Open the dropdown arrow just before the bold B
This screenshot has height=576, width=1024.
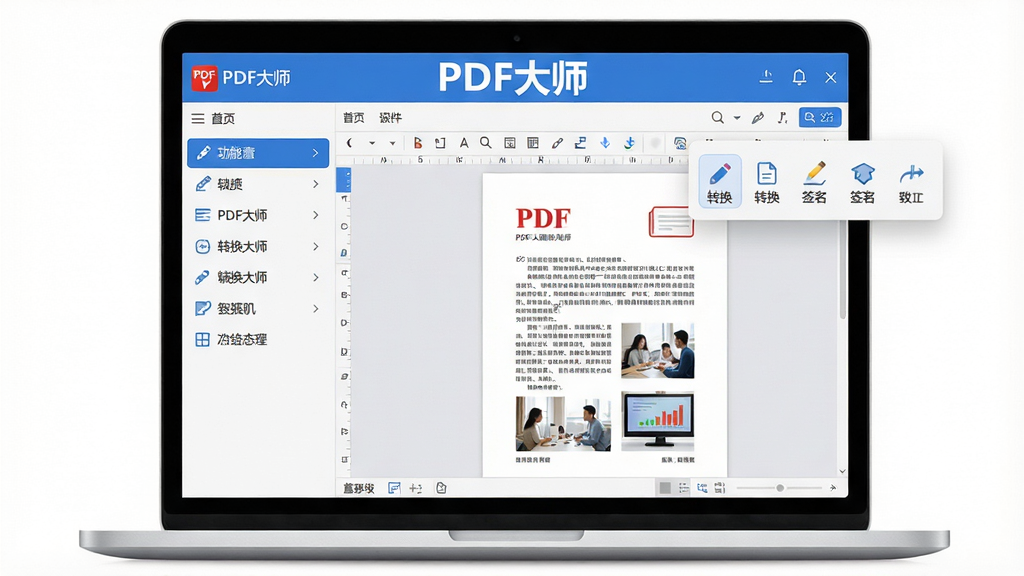click(392, 143)
